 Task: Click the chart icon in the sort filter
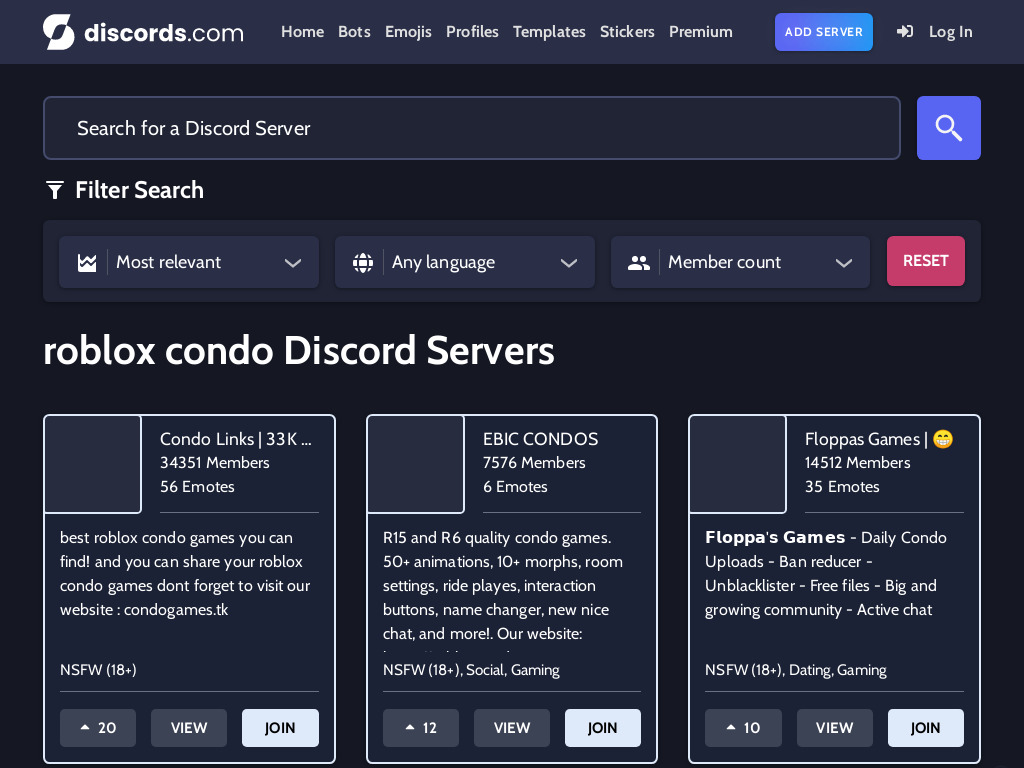pyautogui.click(x=87, y=262)
